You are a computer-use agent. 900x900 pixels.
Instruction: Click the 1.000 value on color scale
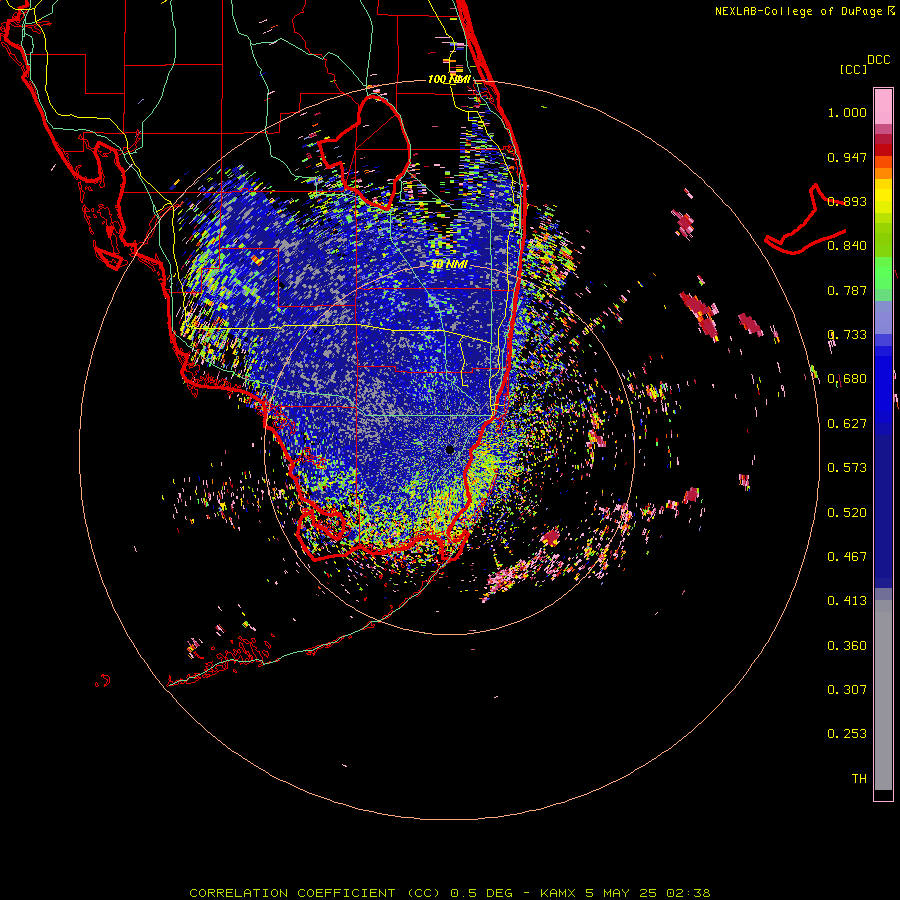847,112
